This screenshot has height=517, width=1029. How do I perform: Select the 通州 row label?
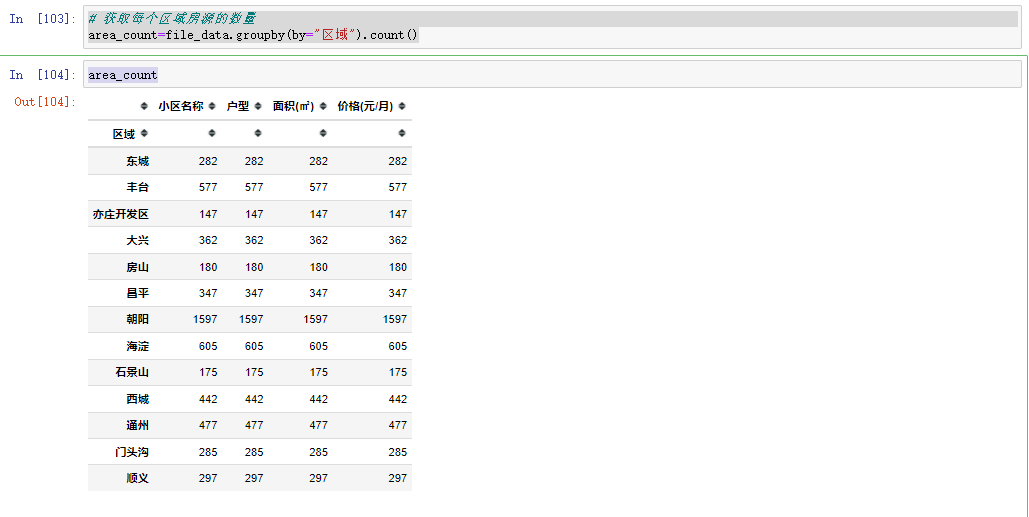click(x=138, y=425)
